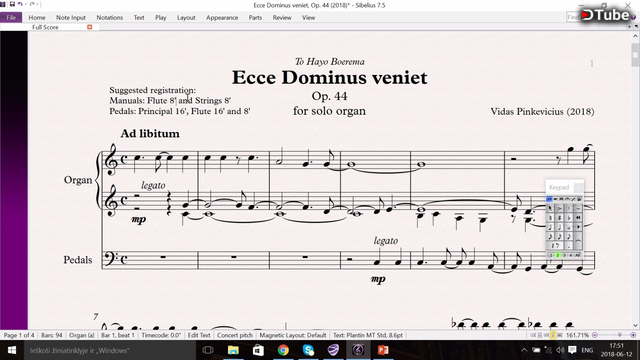Click the Keypad double-left arrow key

point(578,218)
